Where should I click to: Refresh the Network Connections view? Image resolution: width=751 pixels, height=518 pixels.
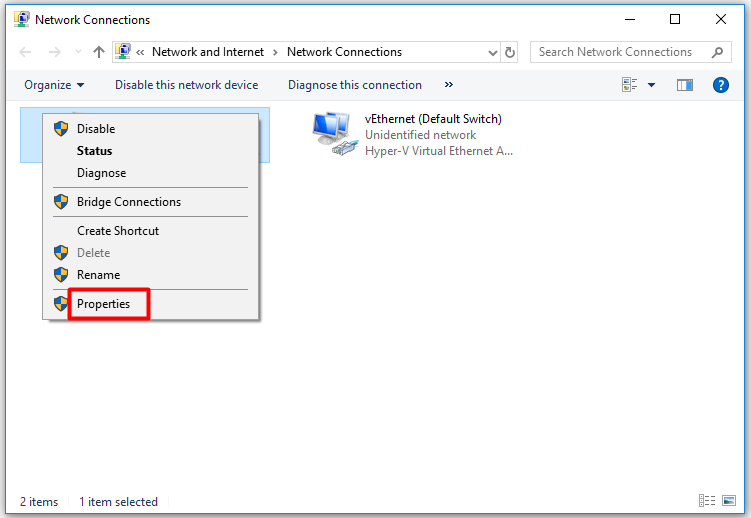tap(510, 52)
